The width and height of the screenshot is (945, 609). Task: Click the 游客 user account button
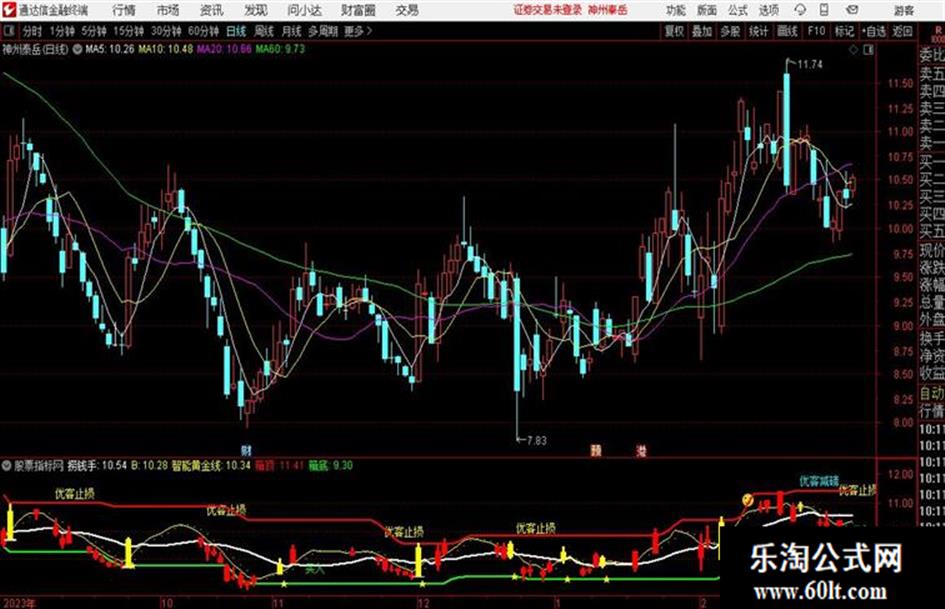(904, 10)
